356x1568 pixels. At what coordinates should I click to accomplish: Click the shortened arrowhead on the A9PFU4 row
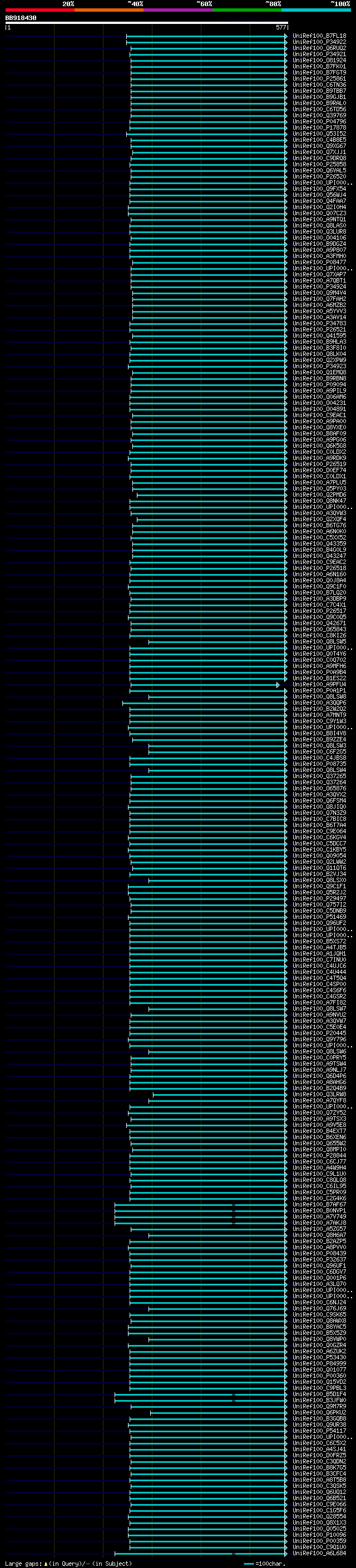tap(278, 685)
